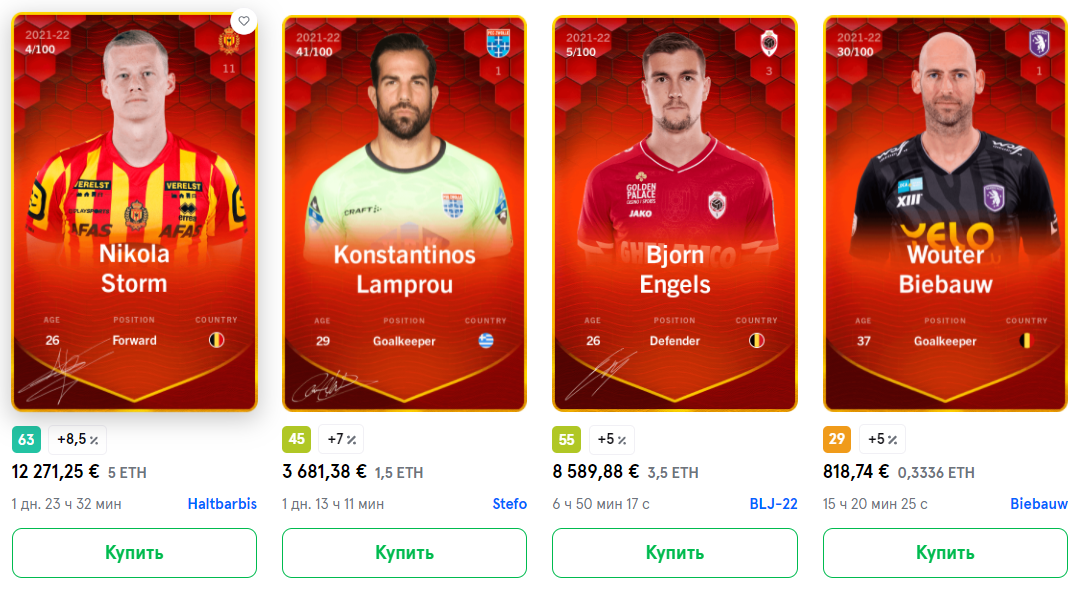Open seller profile BLJ-22
Image resolution: width=1089 pixels, height=590 pixels.
[x=773, y=504]
